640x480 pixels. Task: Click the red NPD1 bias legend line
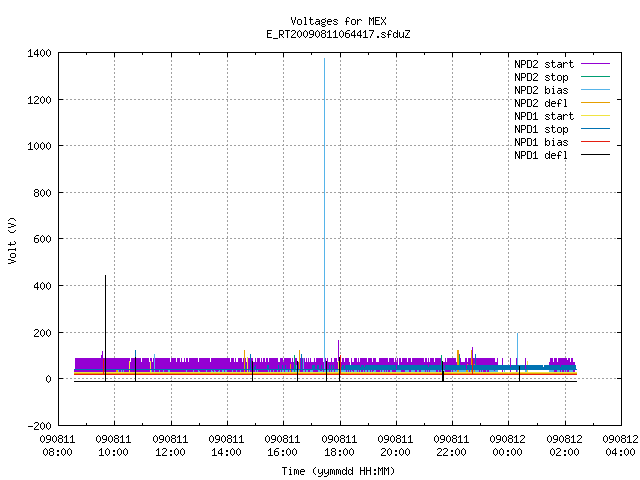pyautogui.click(x=595, y=142)
